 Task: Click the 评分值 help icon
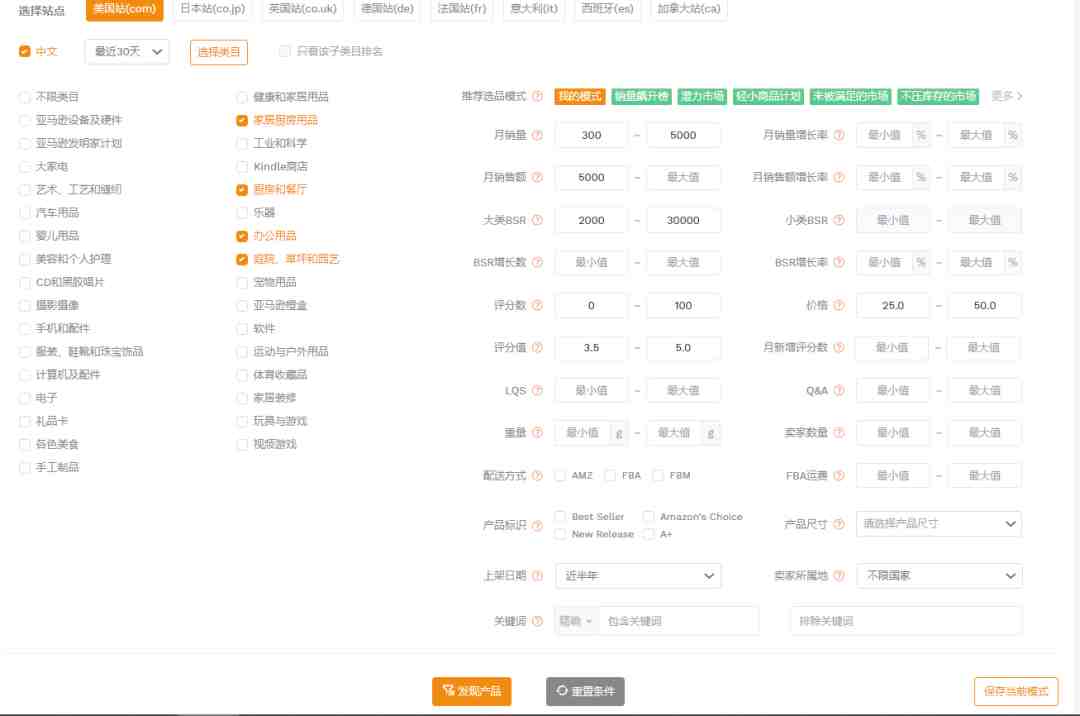point(537,348)
